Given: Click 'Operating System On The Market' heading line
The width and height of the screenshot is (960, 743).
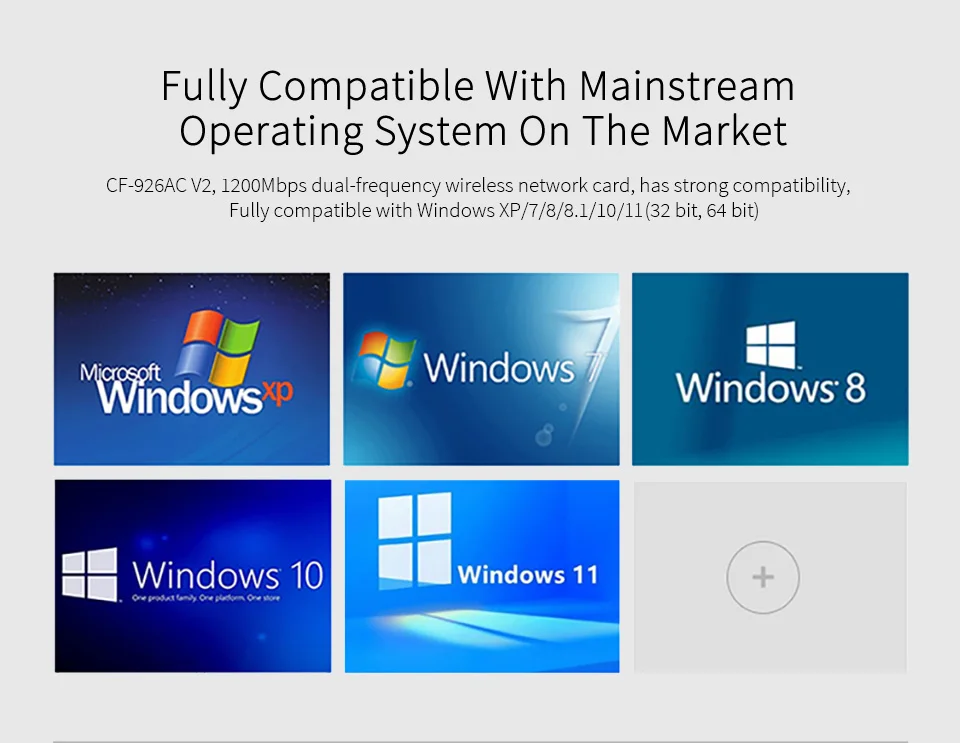Looking at the screenshot, I should (x=482, y=132).
